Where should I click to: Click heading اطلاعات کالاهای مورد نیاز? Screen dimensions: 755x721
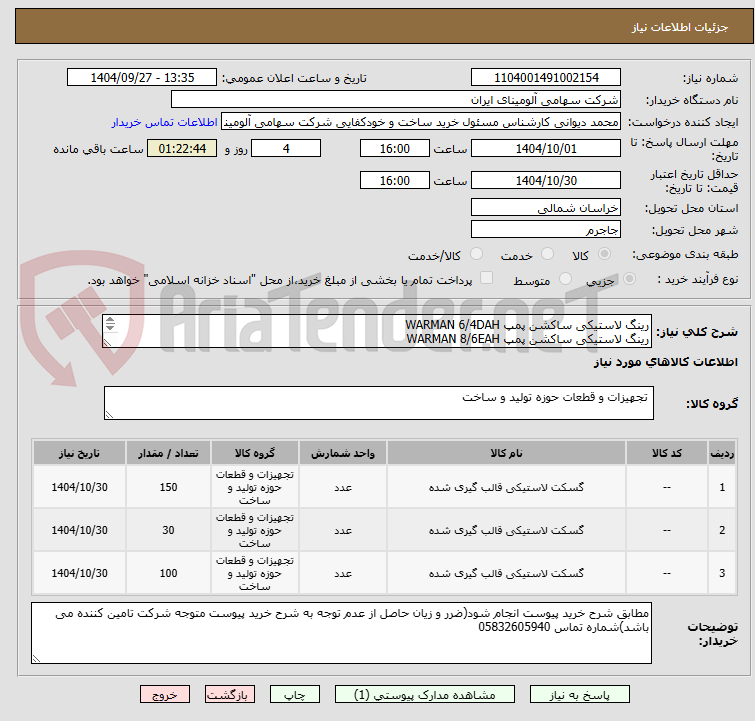(x=665, y=362)
